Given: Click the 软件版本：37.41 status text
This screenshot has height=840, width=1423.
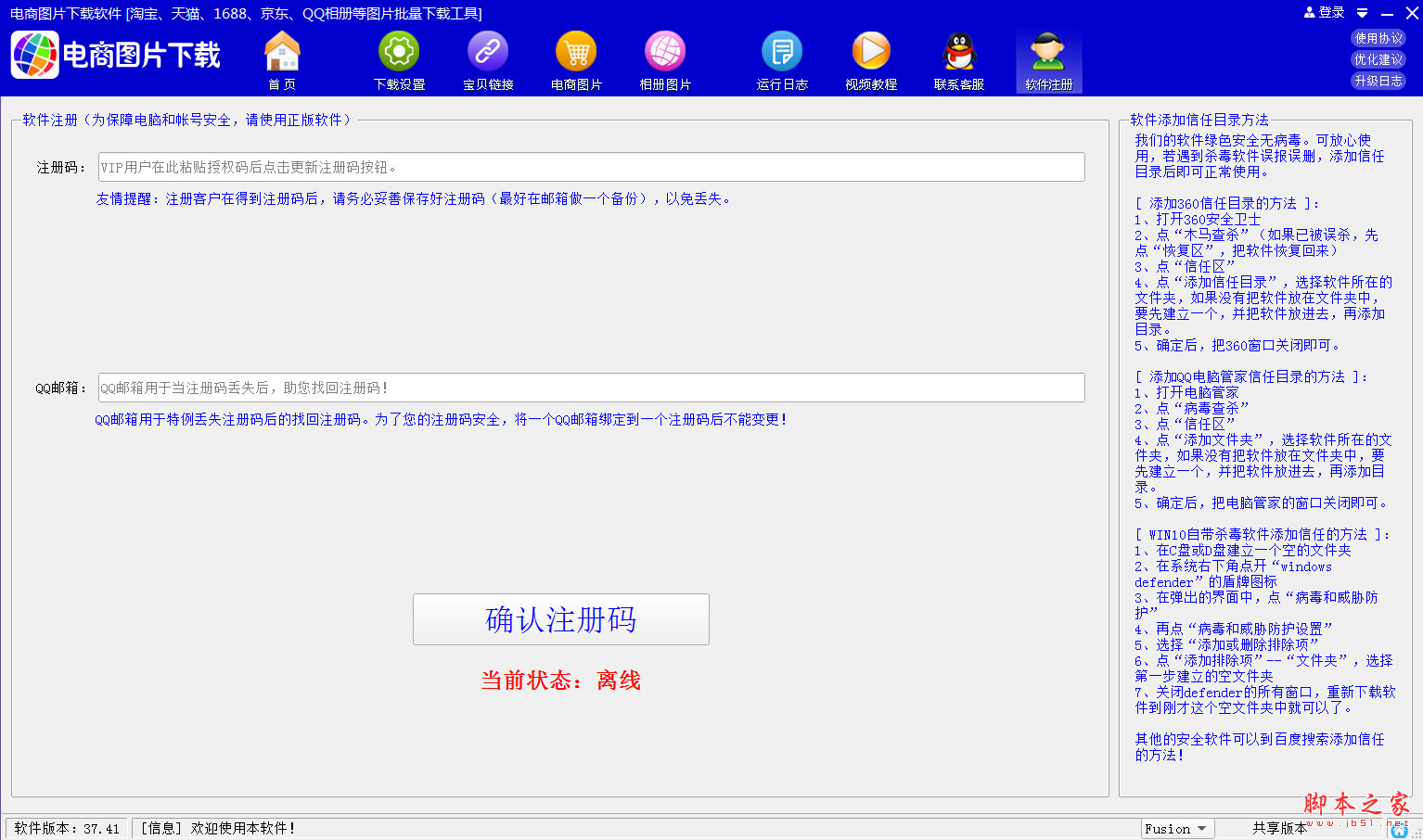Looking at the screenshot, I should pyautogui.click(x=67, y=829).
